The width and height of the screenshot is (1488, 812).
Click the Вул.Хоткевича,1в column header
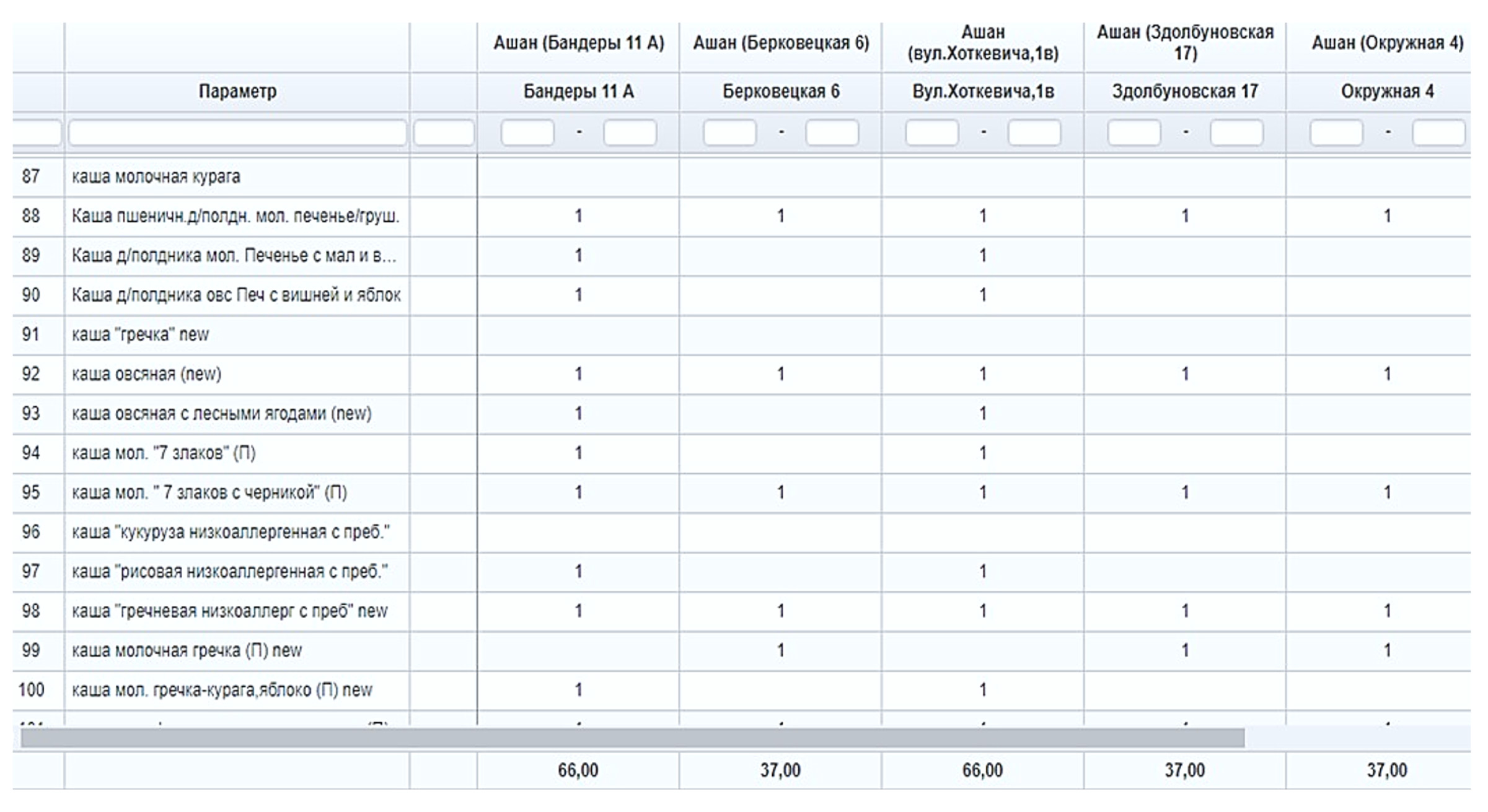[x=983, y=92]
